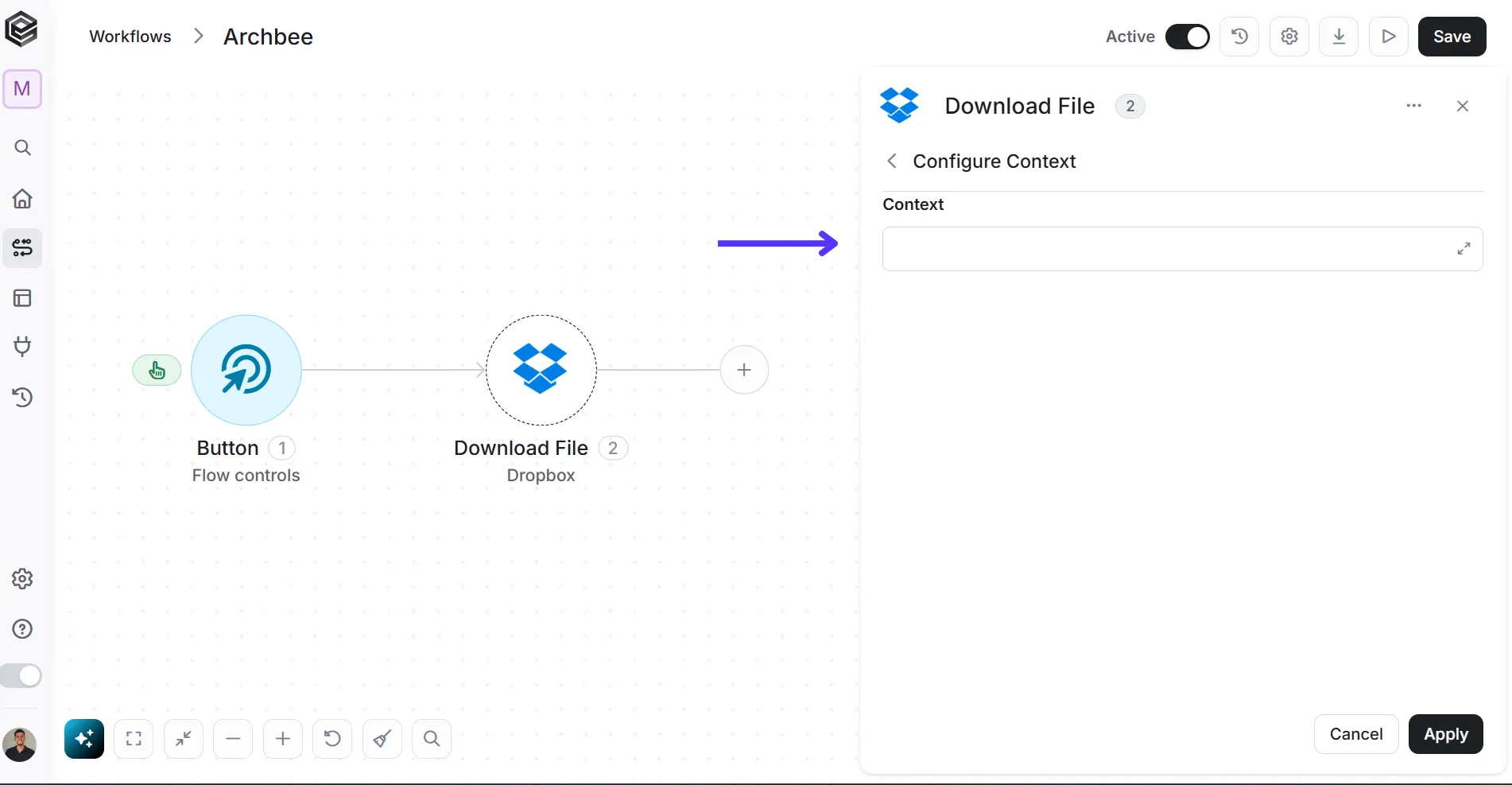Image resolution: width=1512 pixels, height=785 pixels.
Task: Click the manual trigger hand badge
Action: [157, 370]
